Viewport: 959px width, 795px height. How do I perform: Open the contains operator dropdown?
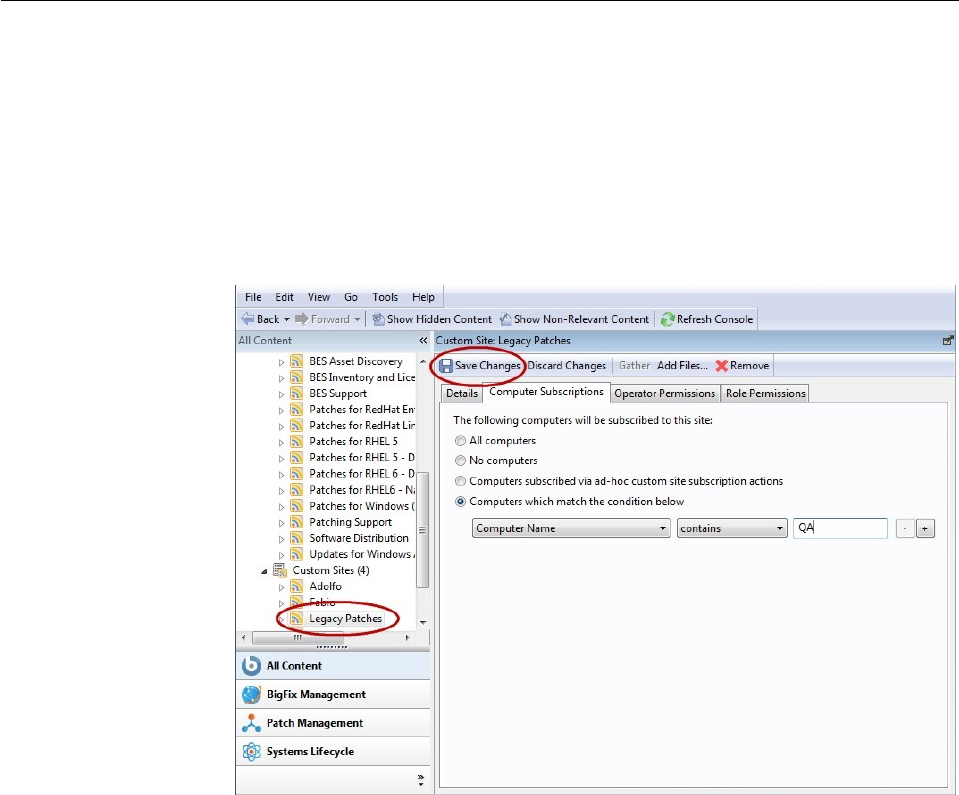point(731,528)
